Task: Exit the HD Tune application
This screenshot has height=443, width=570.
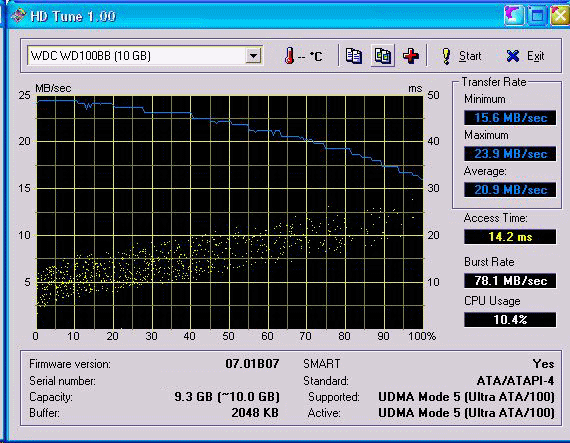Action: click(525, 56)
